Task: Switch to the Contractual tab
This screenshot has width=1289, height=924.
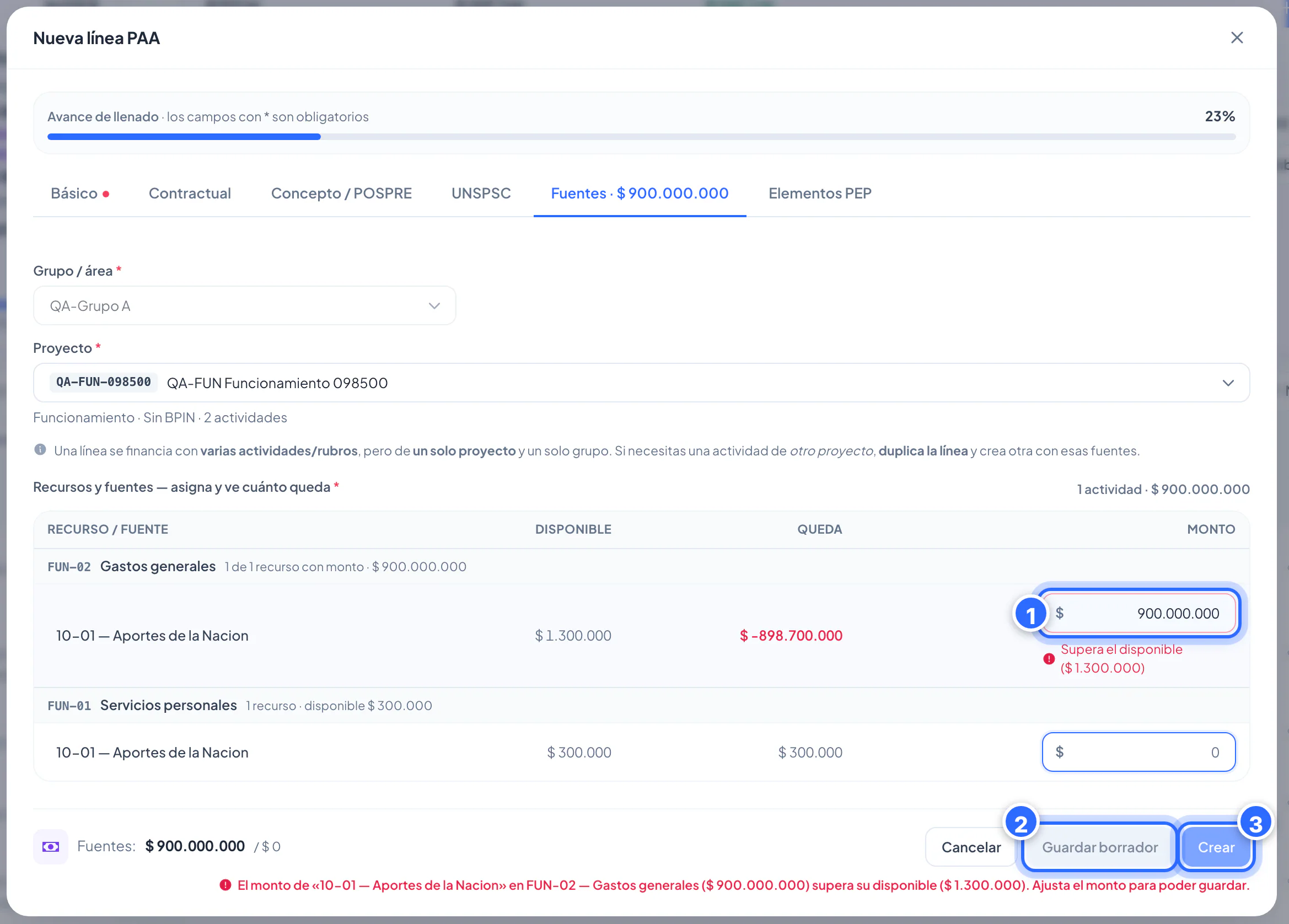Action: coord(190,193)
